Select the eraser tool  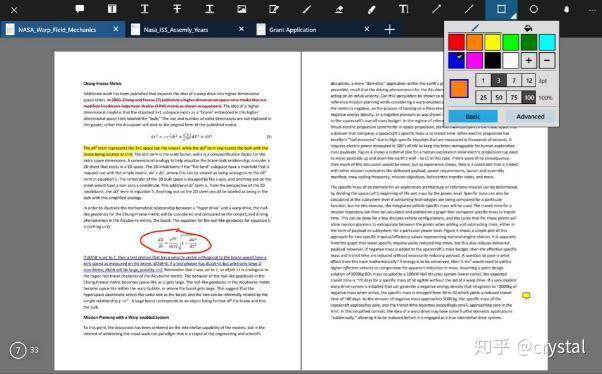point(339,9)
